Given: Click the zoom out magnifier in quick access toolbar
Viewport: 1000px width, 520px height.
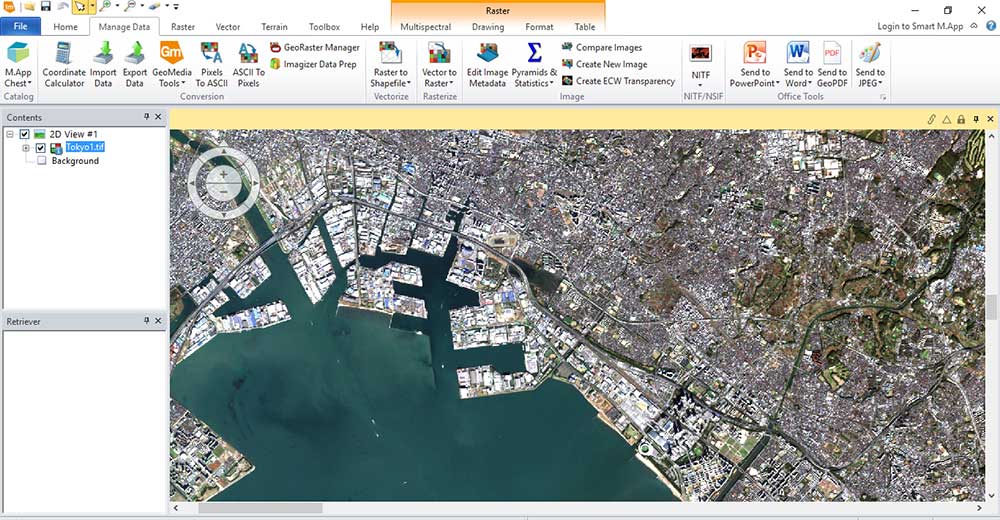Looking at the screenshot, I should [130, 7].
